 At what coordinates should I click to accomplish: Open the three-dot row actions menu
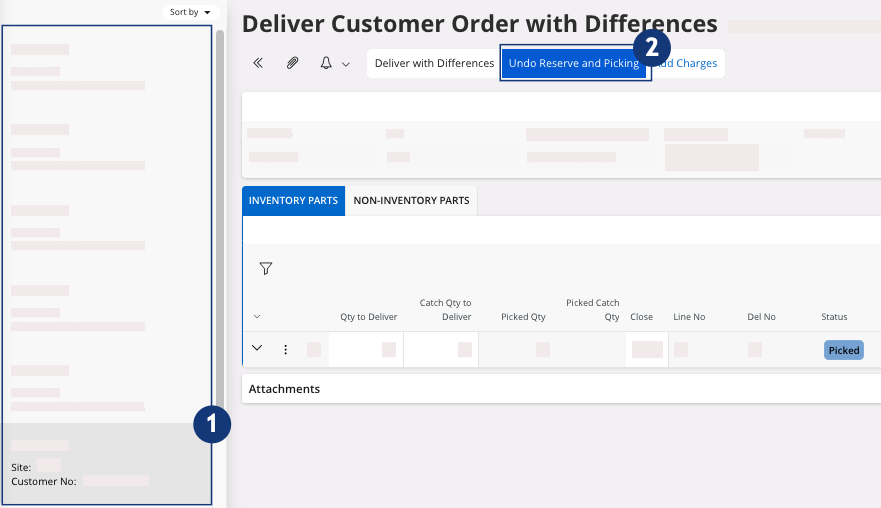[285, 349]
